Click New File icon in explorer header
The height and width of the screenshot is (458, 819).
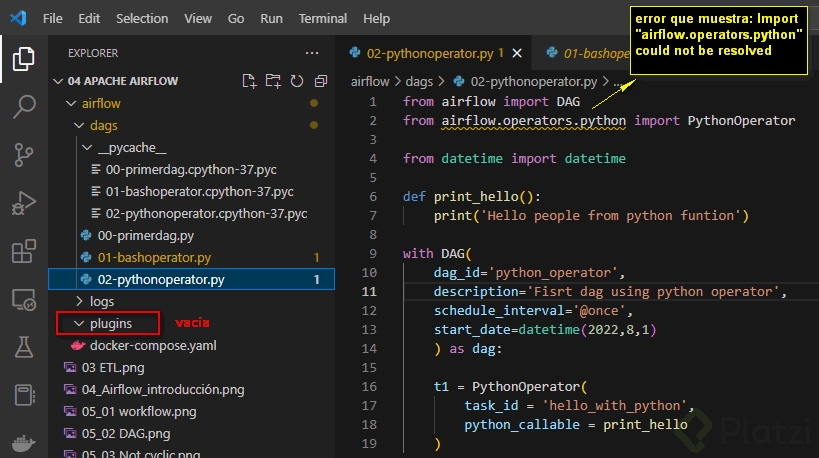point(250,81)
